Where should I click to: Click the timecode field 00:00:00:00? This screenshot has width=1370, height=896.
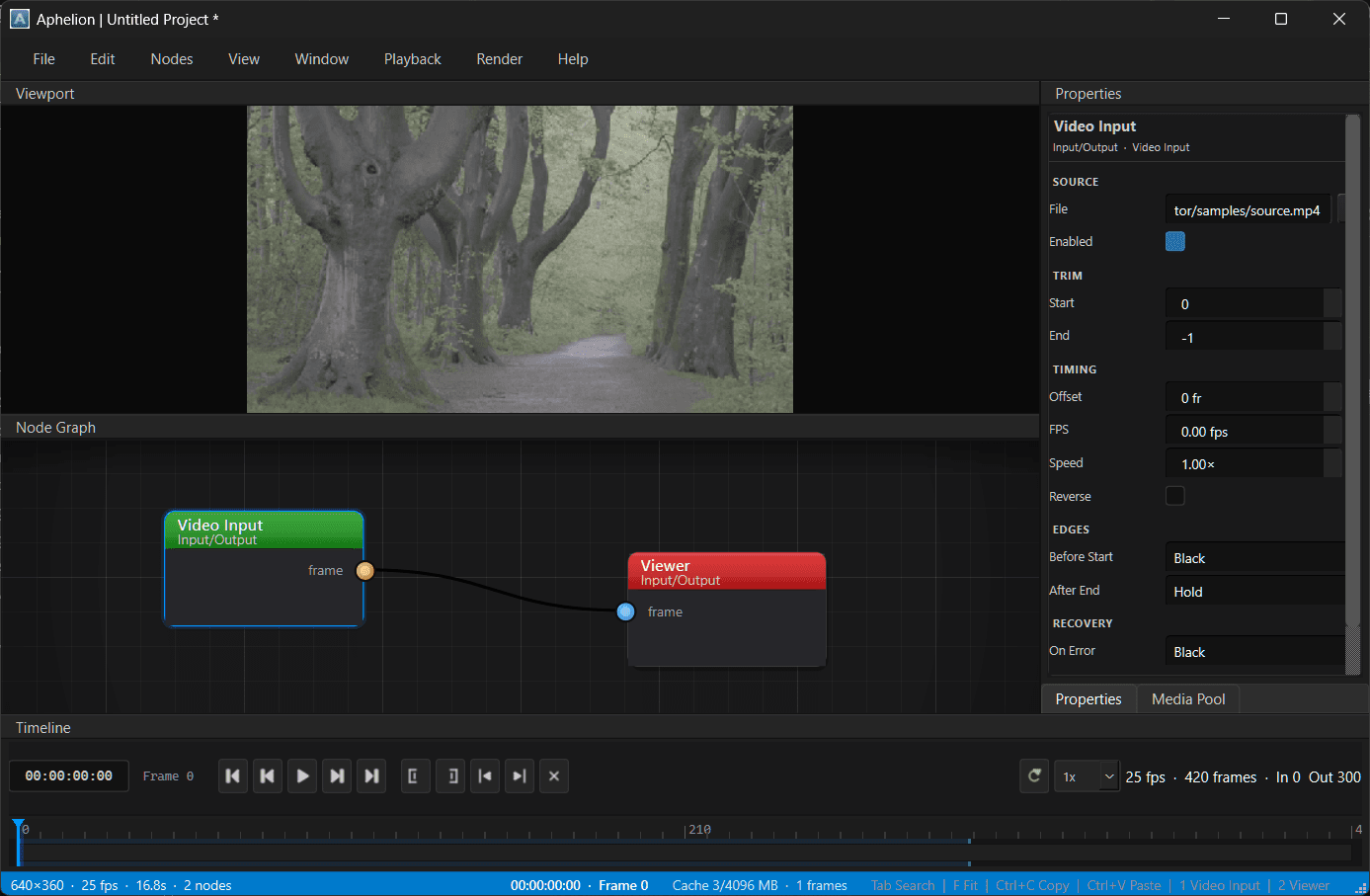pos(69,776)
